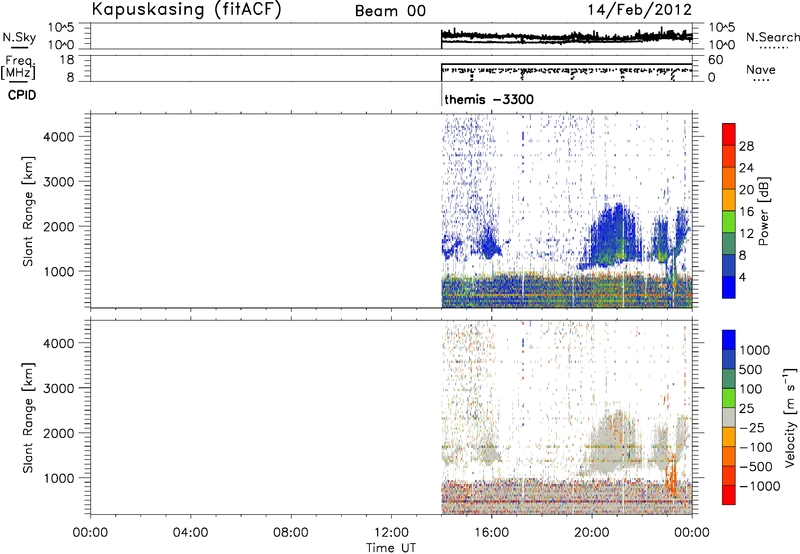Click the '16:00' time axis label
Image resolution: width=800 pixels, height=554 pixels.
[x=491, y=533]
